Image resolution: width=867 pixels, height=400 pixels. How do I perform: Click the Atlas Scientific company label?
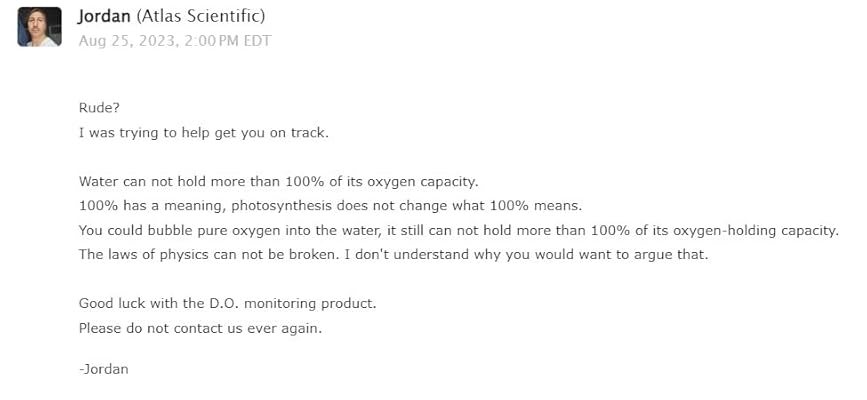click(202, 17)
